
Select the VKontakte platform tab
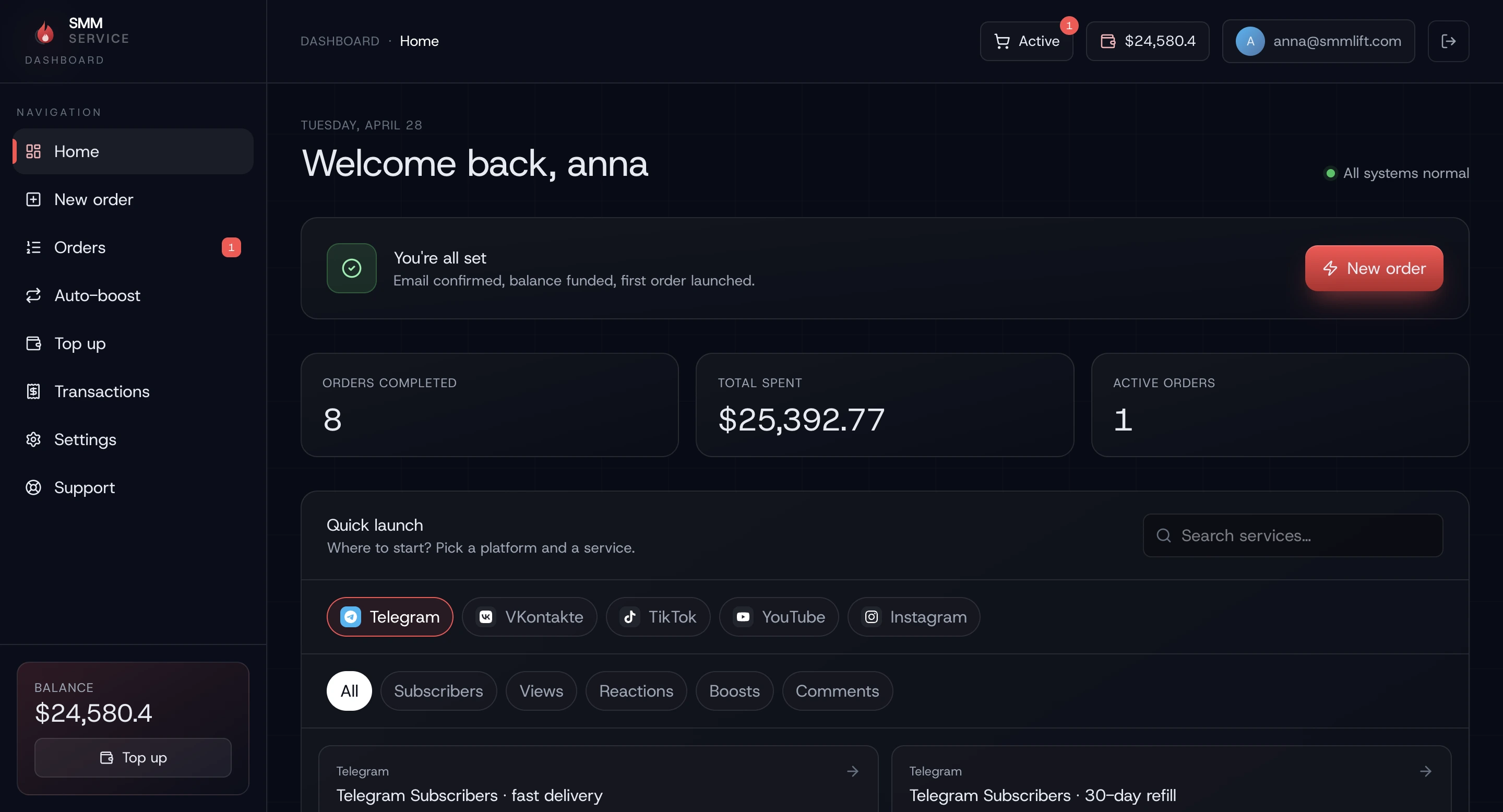pos(529,617)
